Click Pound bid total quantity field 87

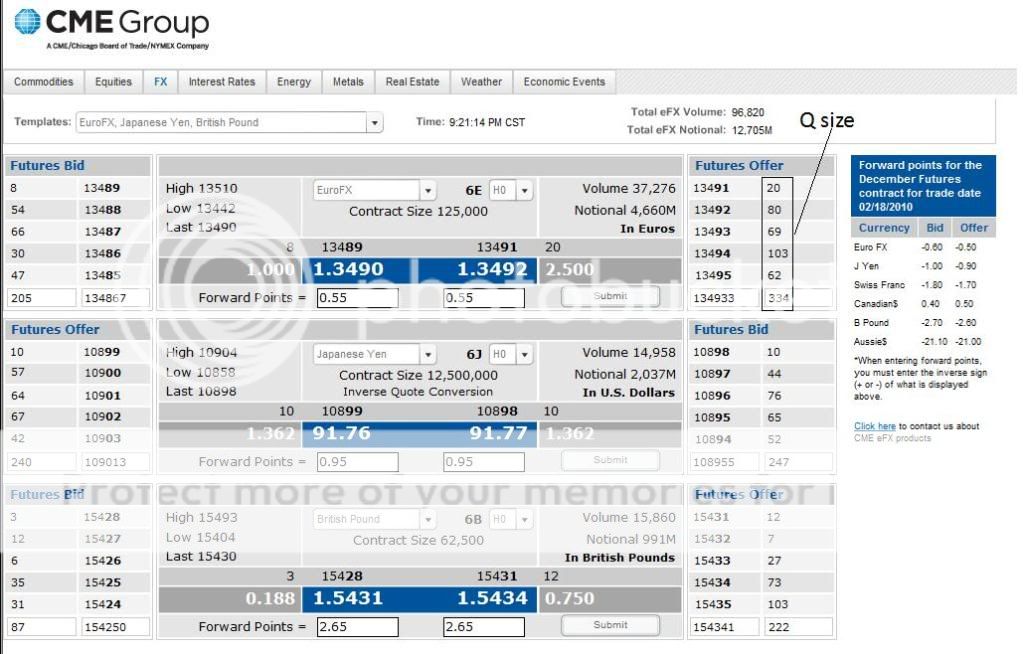(42, 627)
